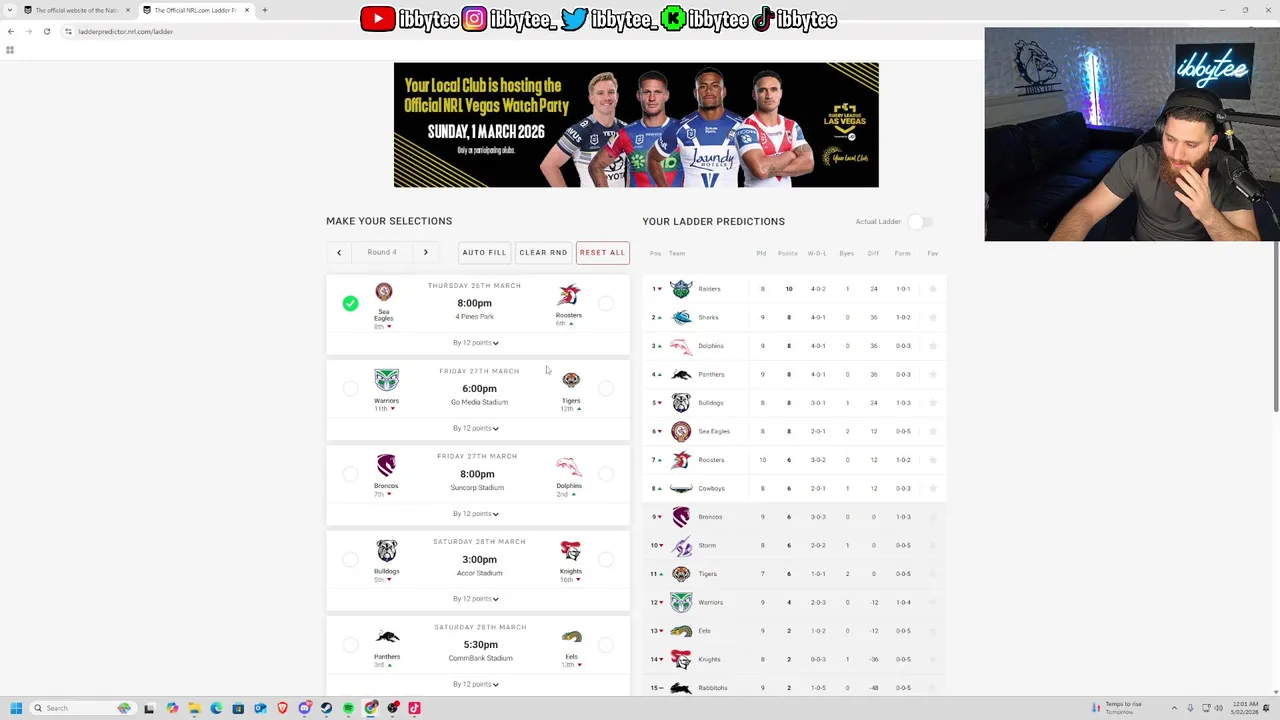Switch to the NRL Ladder Predictor tab
Viewport: 1280px width, 720px height.
[195, 10]
